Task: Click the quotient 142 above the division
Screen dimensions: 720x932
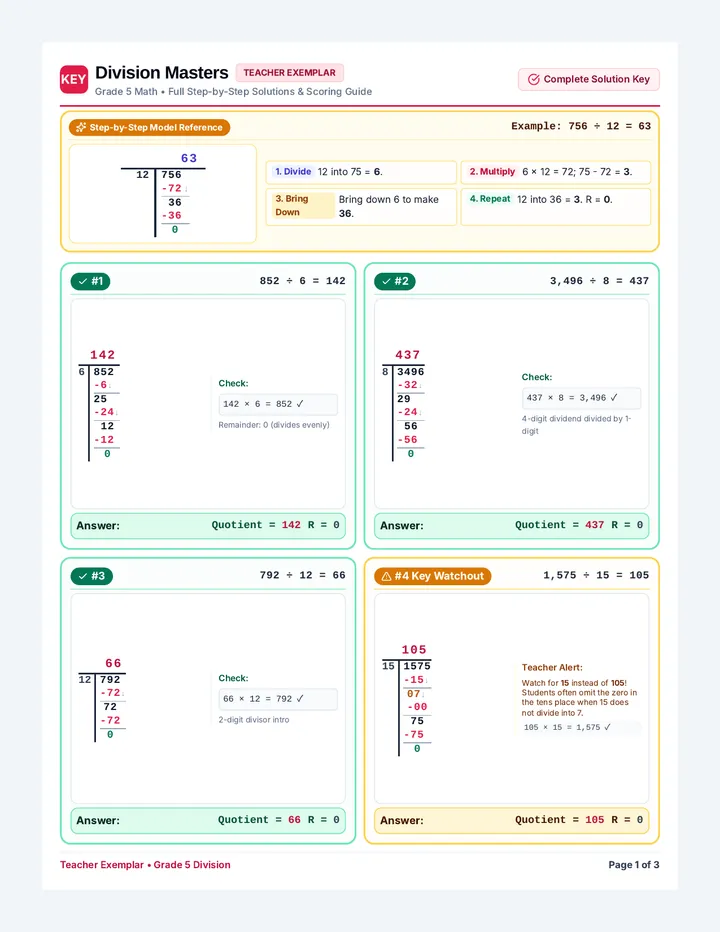Action: (x=102, y=355)
